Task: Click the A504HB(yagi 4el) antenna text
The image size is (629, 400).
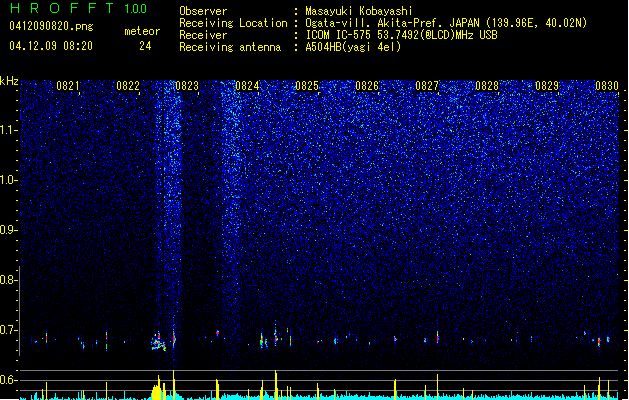Action: pyautogui.click(x=353, y=47)
